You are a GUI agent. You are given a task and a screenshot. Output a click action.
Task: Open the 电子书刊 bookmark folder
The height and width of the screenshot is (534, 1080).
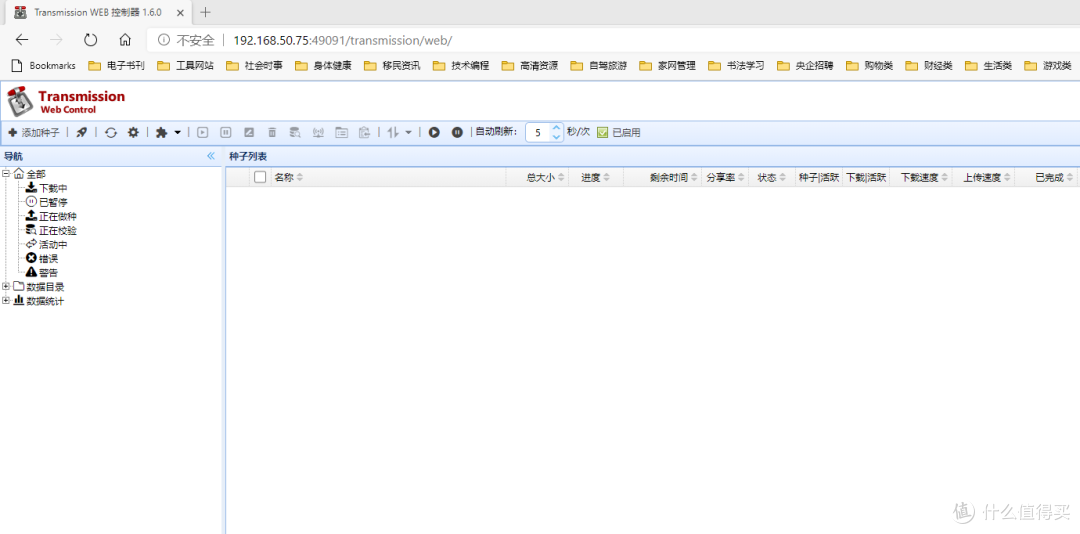click(x=116, y=66)
